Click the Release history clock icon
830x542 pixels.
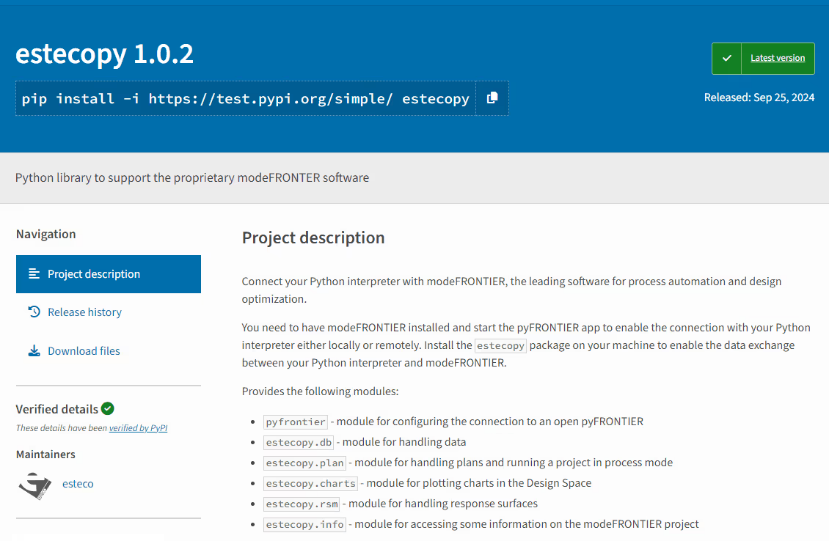click(x=34, y=312)
